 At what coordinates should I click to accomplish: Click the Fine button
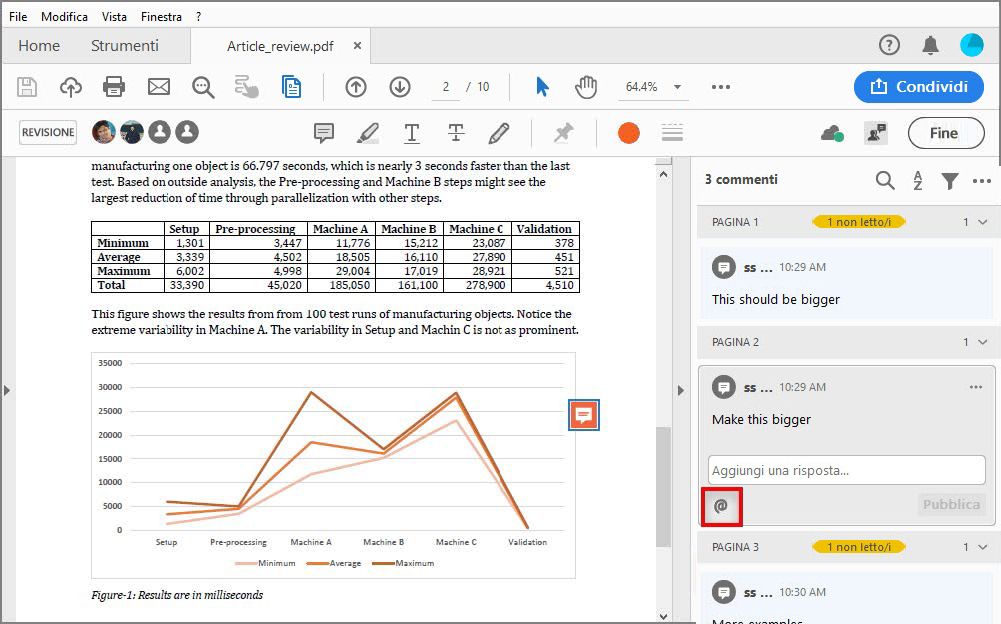(x=946, y=133)
